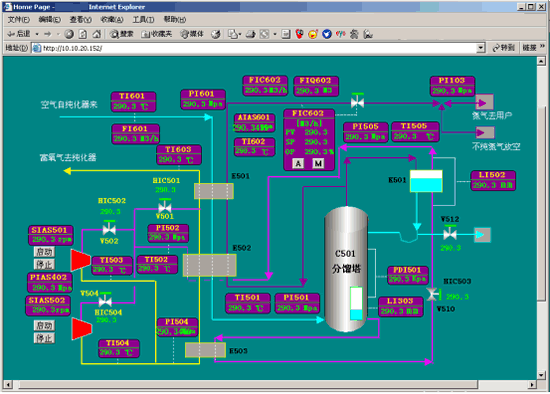Click the PDI501 differential pressure tag
Screen dimensions: 550x394
(x=408, y=275)
